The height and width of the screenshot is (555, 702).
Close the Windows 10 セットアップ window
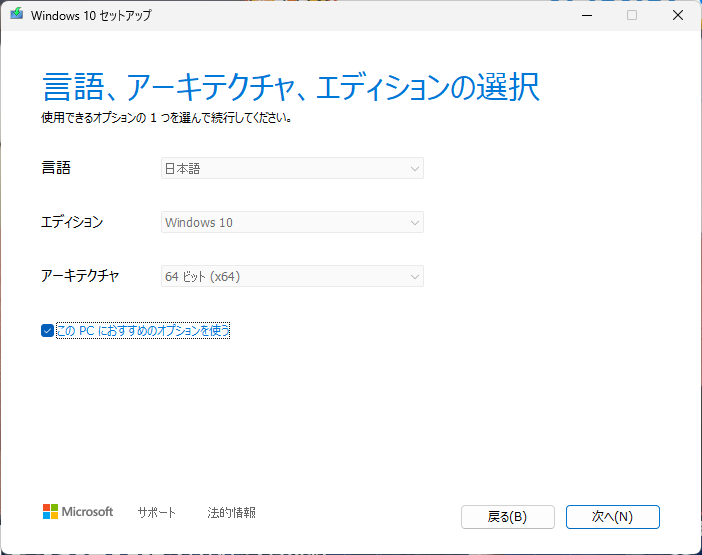pos(678,15)
